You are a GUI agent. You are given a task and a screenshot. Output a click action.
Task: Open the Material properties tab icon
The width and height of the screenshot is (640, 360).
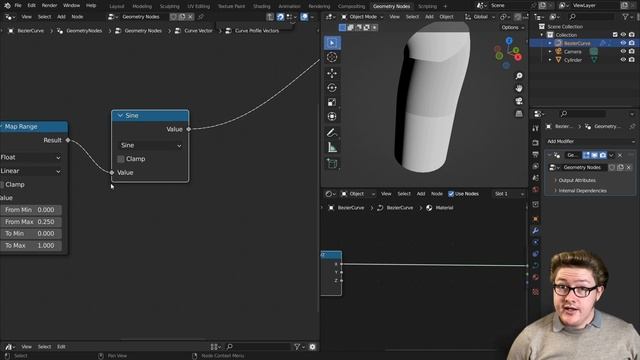536,278
